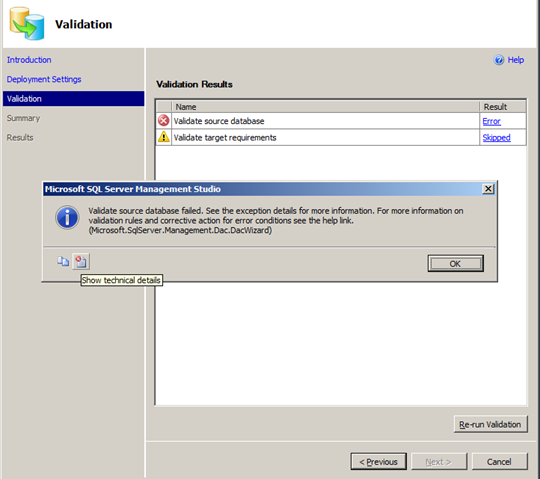The width and height of the screenshot is (540, 479).
Task: Go to the Introduction step
Action: [x=29, y=60]
